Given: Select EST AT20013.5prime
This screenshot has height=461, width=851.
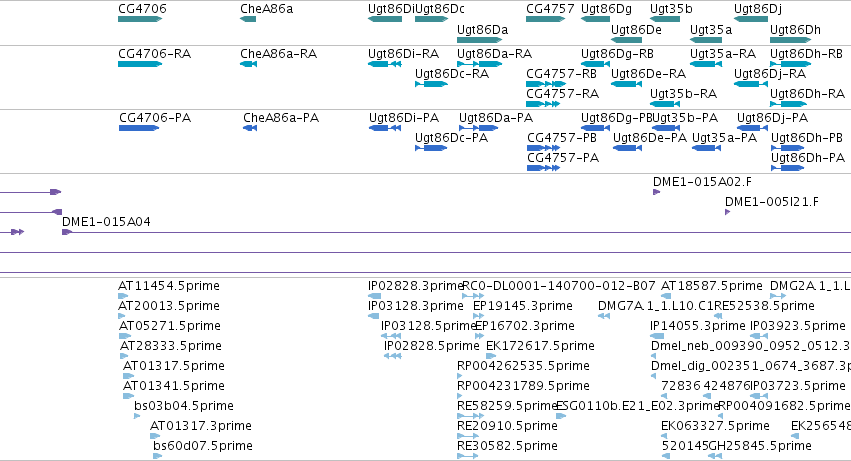Looking at the screenshot, I should pyautogui.click(x=122, y=317).
